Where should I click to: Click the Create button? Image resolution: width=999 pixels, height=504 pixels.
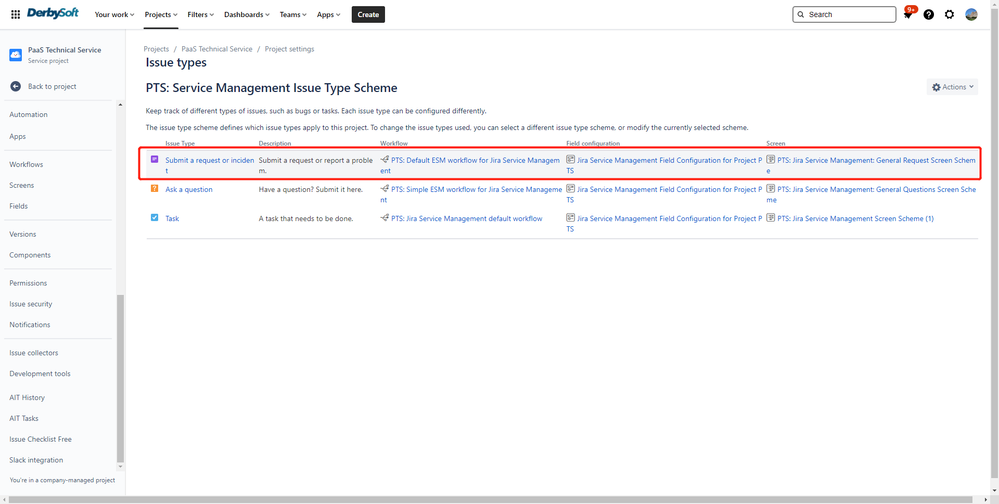[x=368, y=15]
